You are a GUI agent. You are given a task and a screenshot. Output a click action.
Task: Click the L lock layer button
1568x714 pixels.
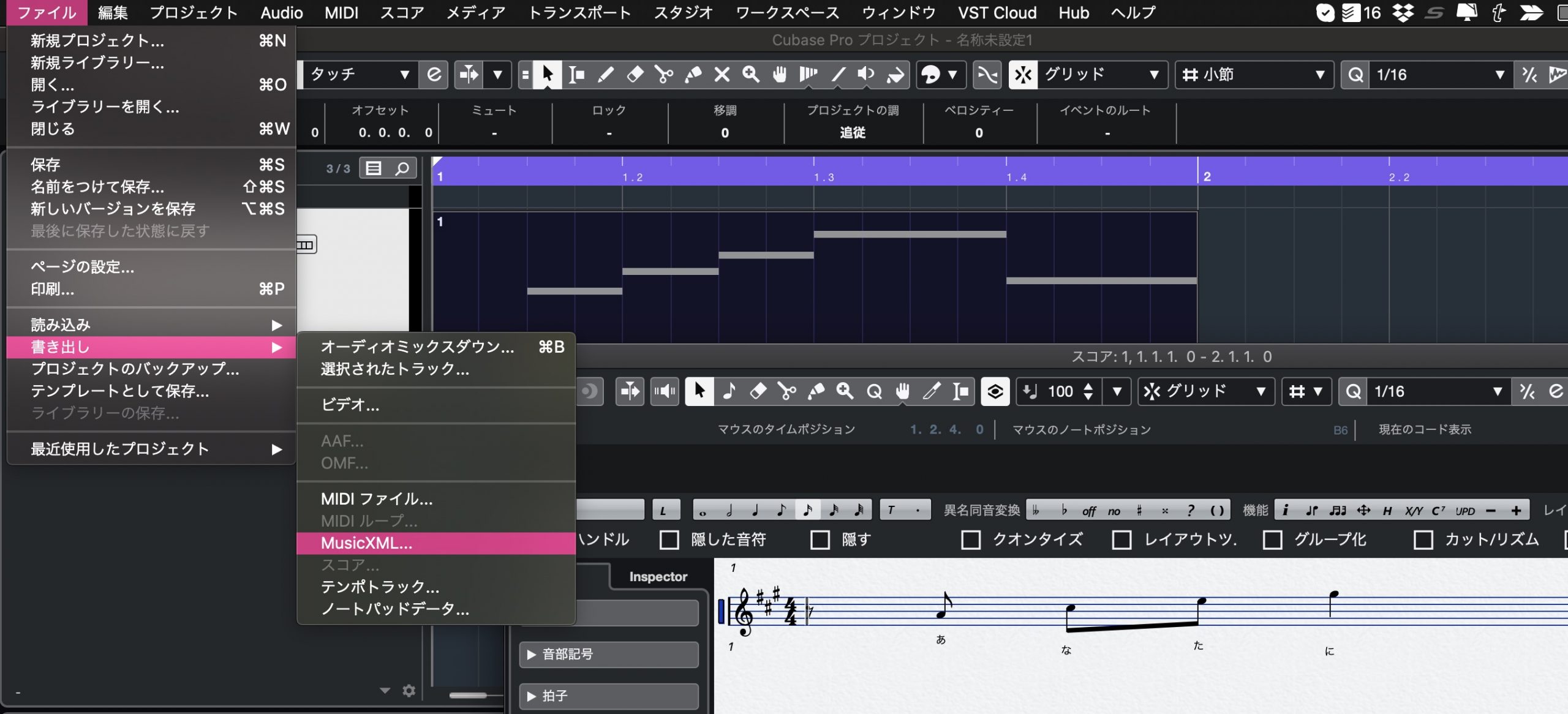click(x=665, y=510)
